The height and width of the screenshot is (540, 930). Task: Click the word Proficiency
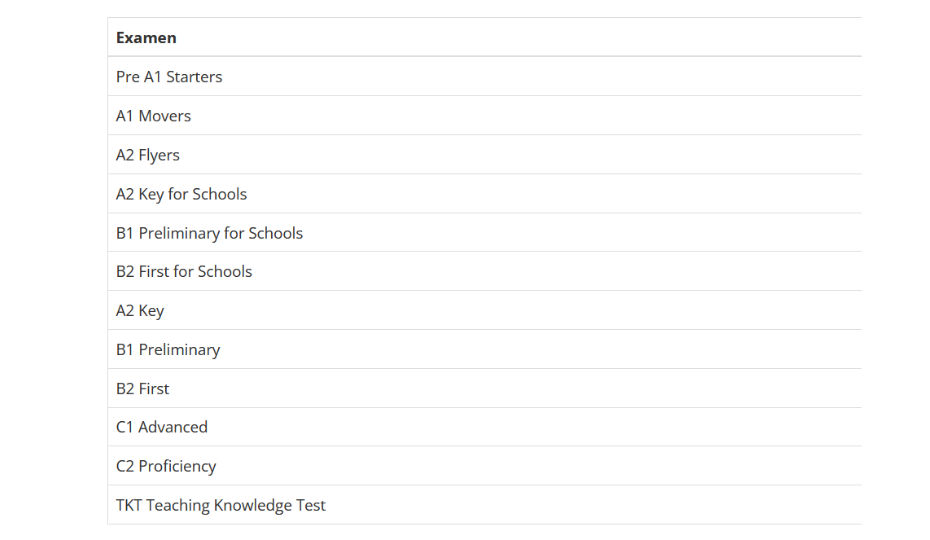coord(177,466)
